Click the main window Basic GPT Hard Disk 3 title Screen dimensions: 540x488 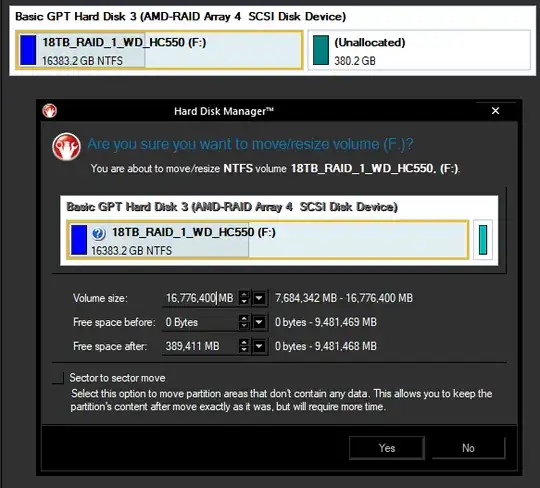click(x=180, y=17)
